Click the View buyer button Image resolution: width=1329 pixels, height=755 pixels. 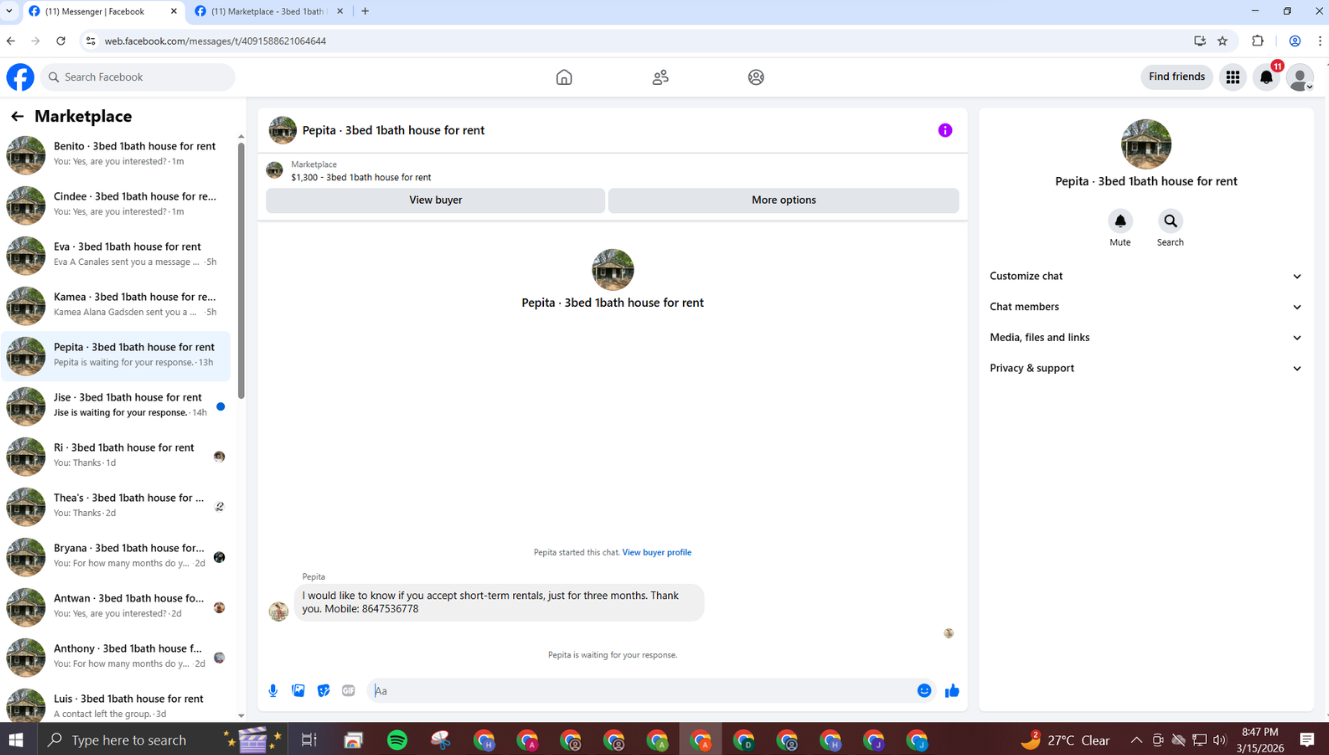[x=435, y=200]
